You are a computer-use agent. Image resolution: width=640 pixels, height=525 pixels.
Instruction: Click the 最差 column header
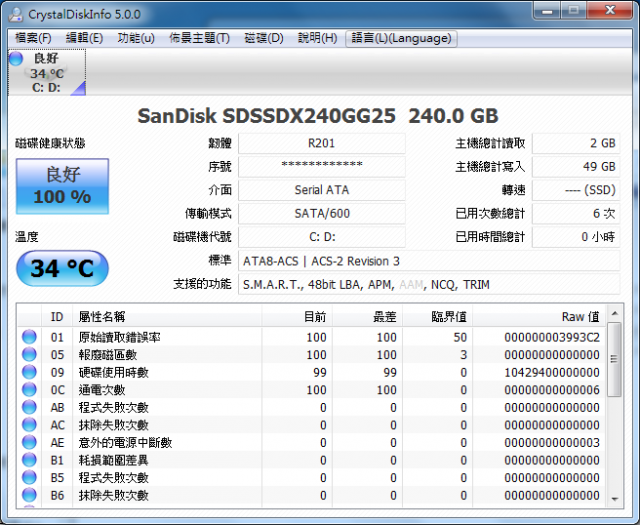pos(367,317)
